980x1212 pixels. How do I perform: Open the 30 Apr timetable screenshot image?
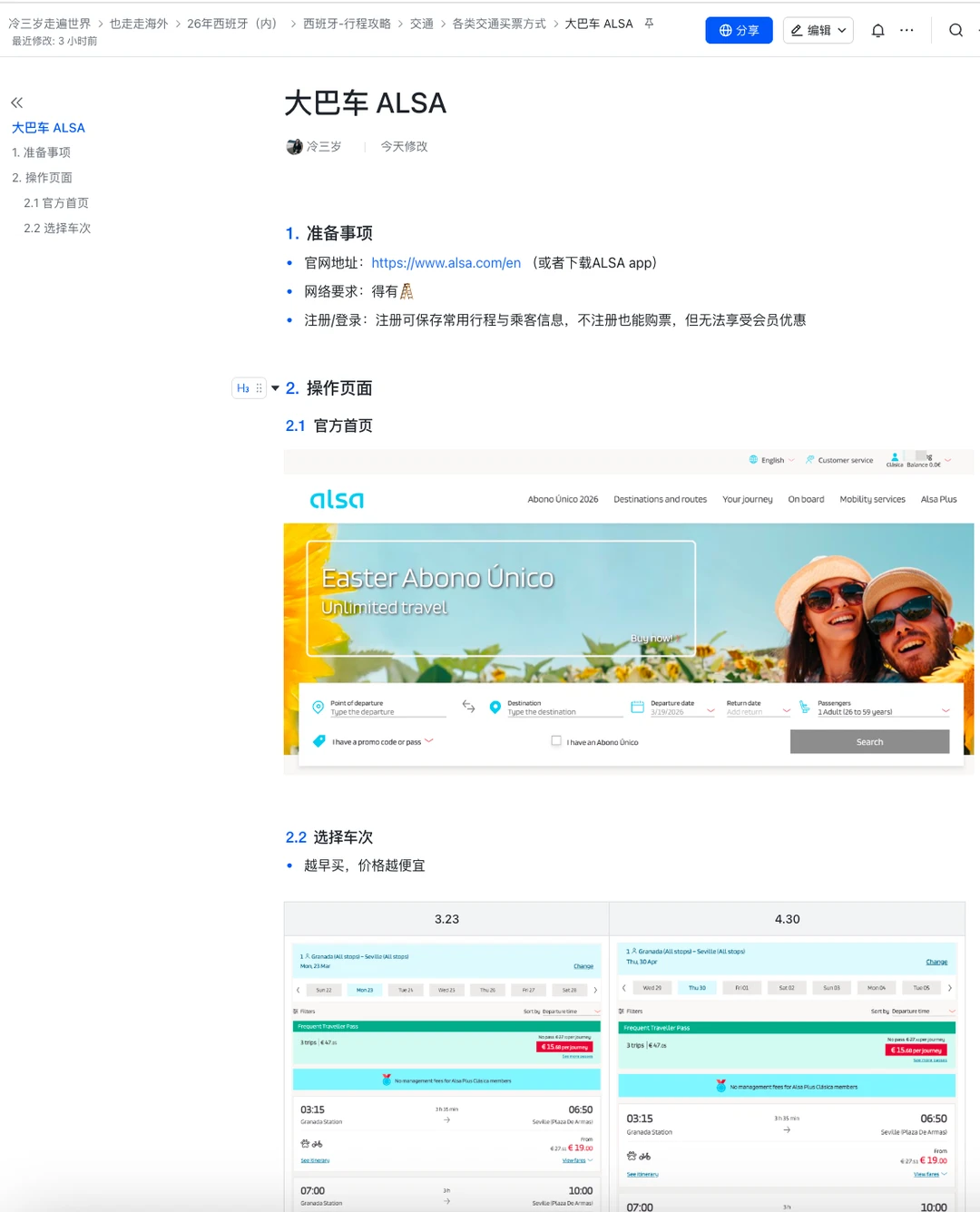click(x=787, y=1077)
